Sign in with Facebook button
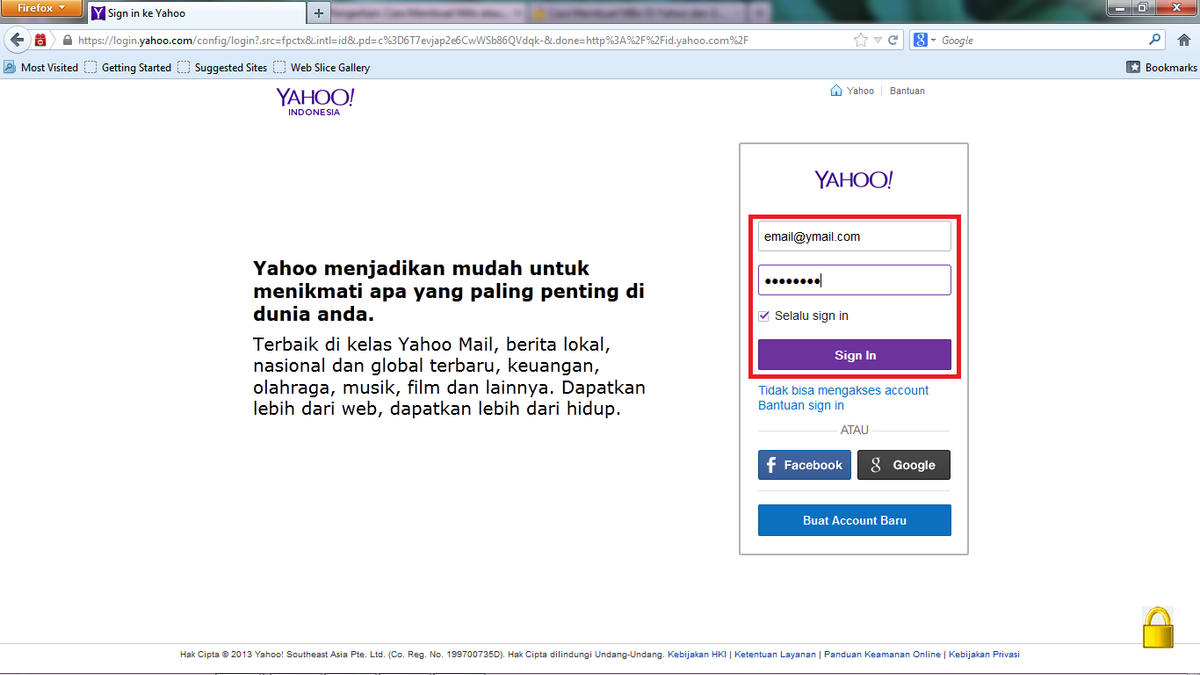This screenshot has height=675, width=1200. [805, 465]
